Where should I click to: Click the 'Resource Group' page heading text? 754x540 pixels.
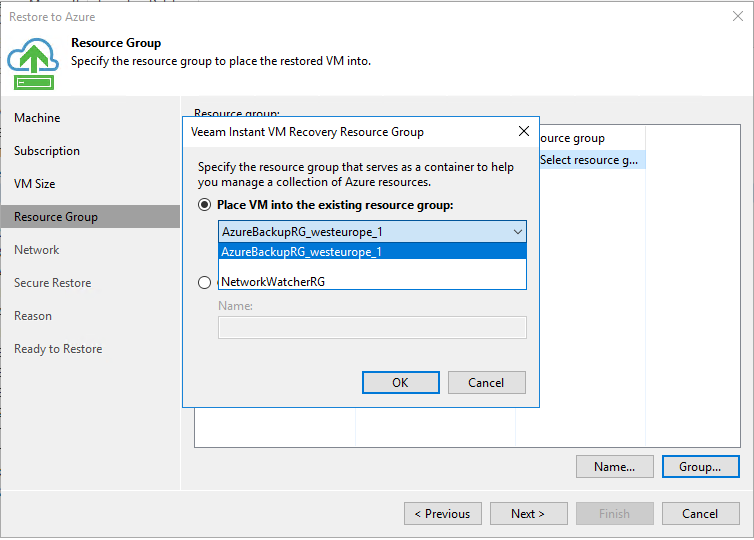click(116, 43)
